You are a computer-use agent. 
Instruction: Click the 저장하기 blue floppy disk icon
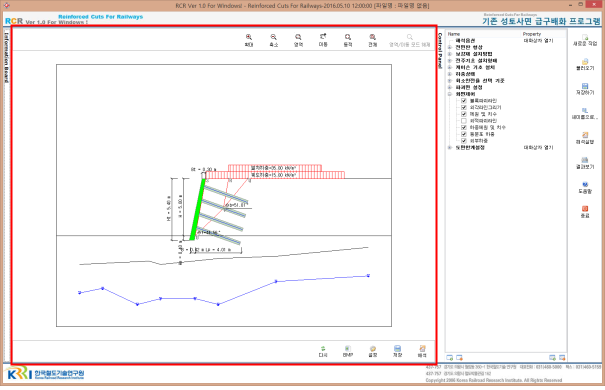tap(585, 86)
